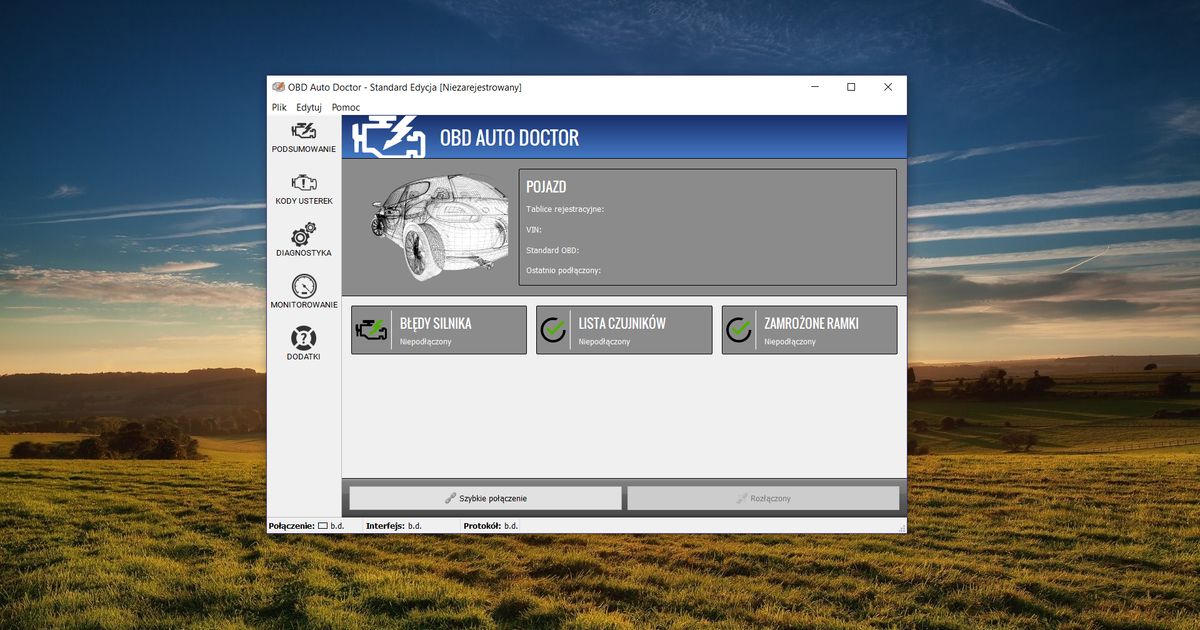Click checkmark icon on Lista Czujników tile
Screen dimensions: 1200x630
point(553,330)
